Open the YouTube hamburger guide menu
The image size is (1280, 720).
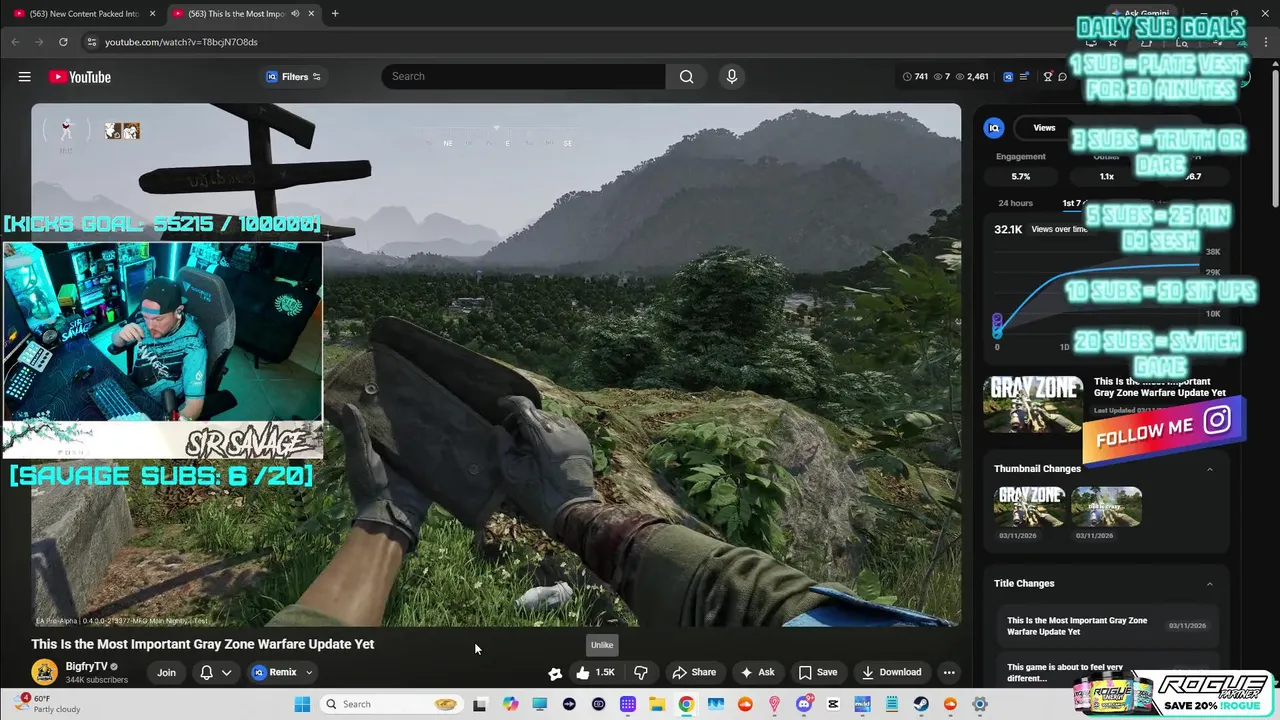24,77
